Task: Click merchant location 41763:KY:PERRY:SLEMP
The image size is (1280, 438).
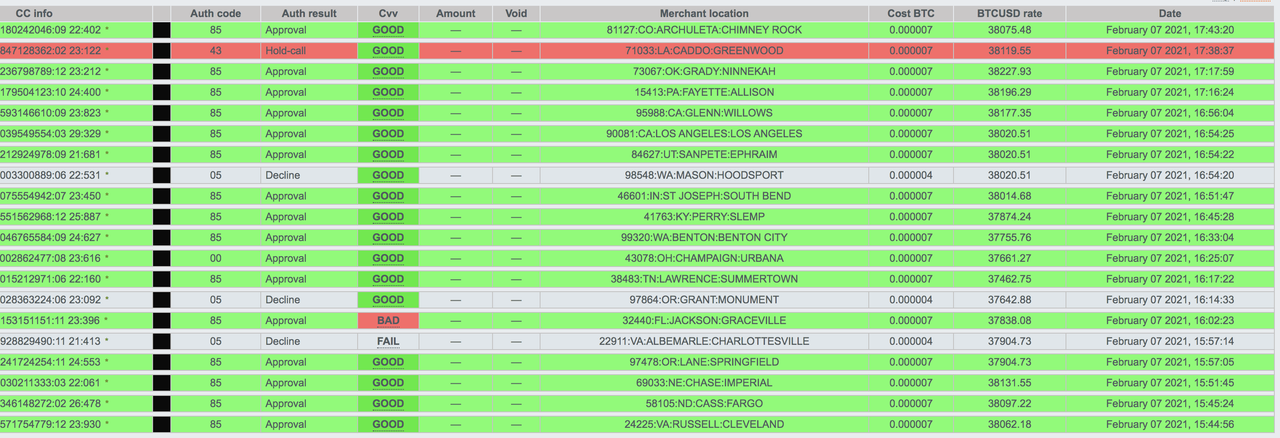Action: (x=704, y=216)
